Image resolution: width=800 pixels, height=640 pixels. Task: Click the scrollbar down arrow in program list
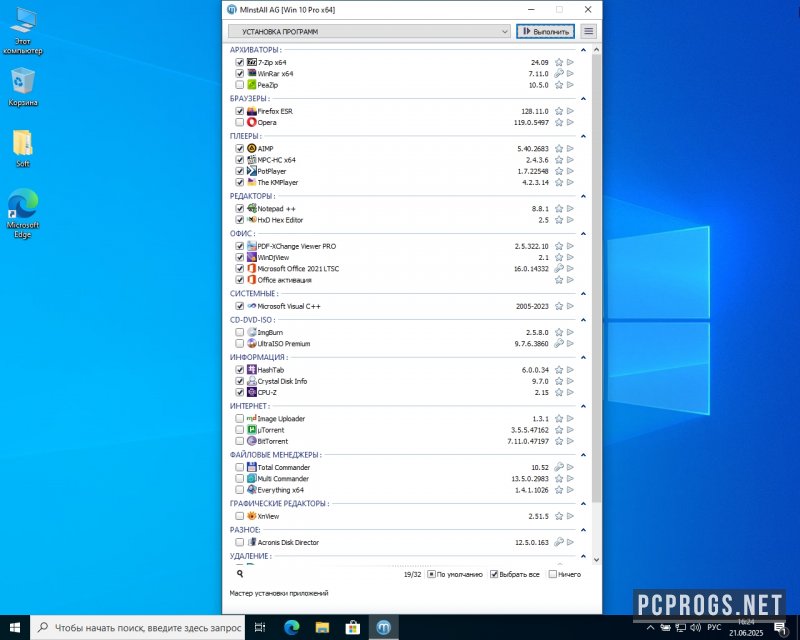596,560
